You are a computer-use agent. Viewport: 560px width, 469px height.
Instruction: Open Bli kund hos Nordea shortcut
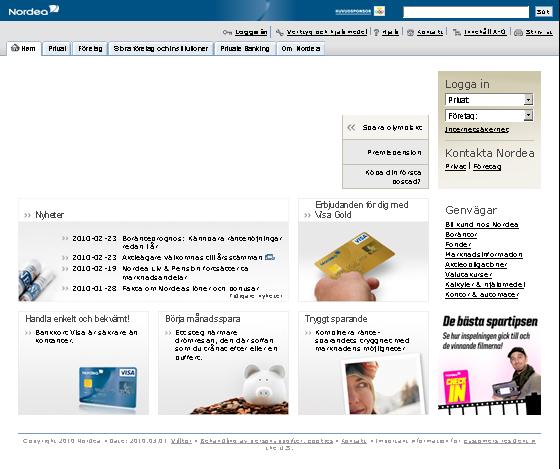(482, 224)
